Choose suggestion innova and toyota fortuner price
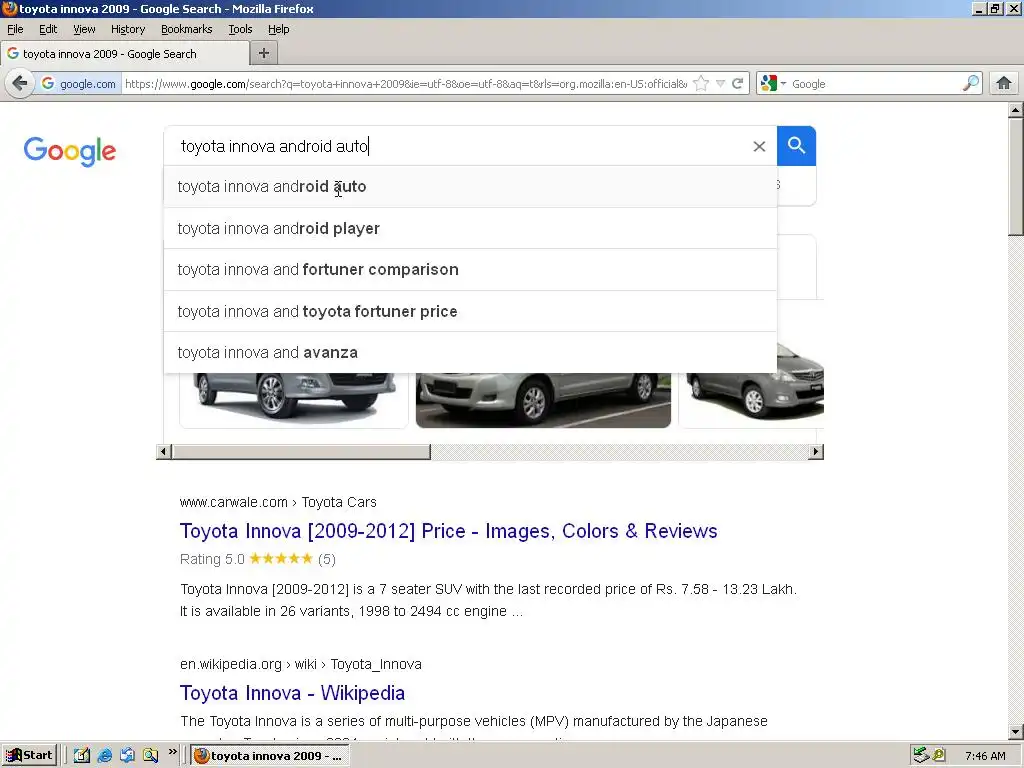The image size is (1024, 768). [x=470, y=312]
